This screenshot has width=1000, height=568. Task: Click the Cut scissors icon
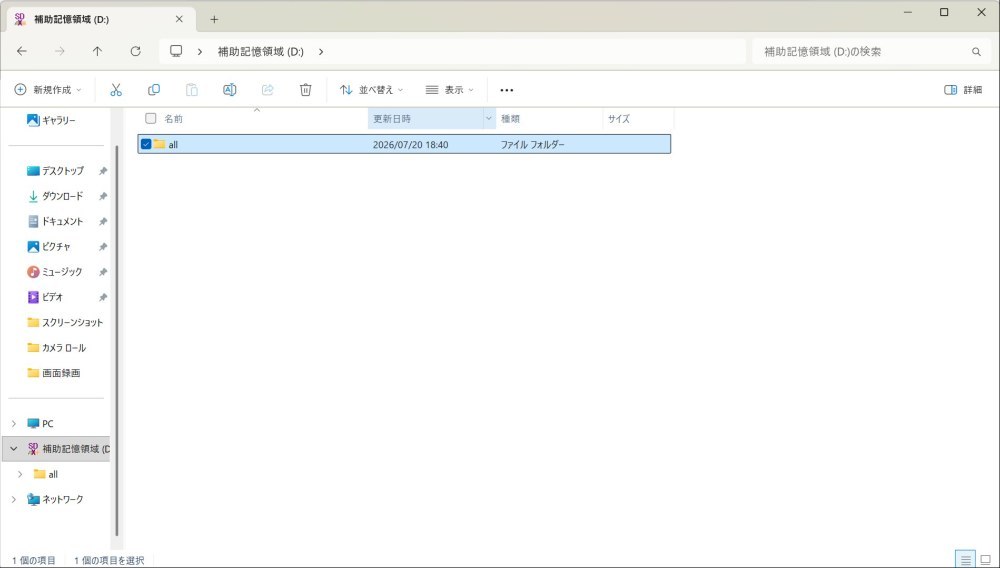tap(115, 90)
